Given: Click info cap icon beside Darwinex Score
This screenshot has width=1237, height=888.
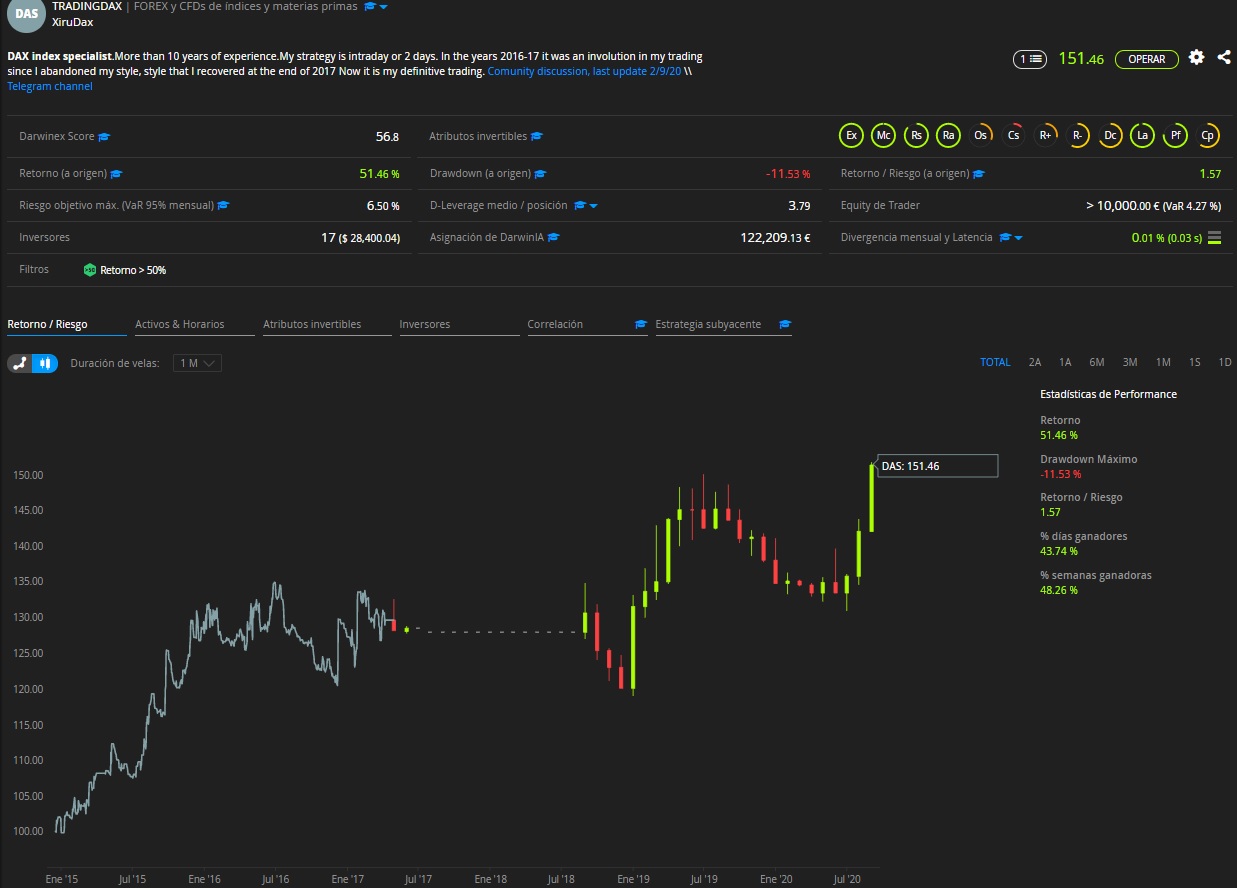Looking at the screenshot, I should pyautogui.click(x=104, y=137).
